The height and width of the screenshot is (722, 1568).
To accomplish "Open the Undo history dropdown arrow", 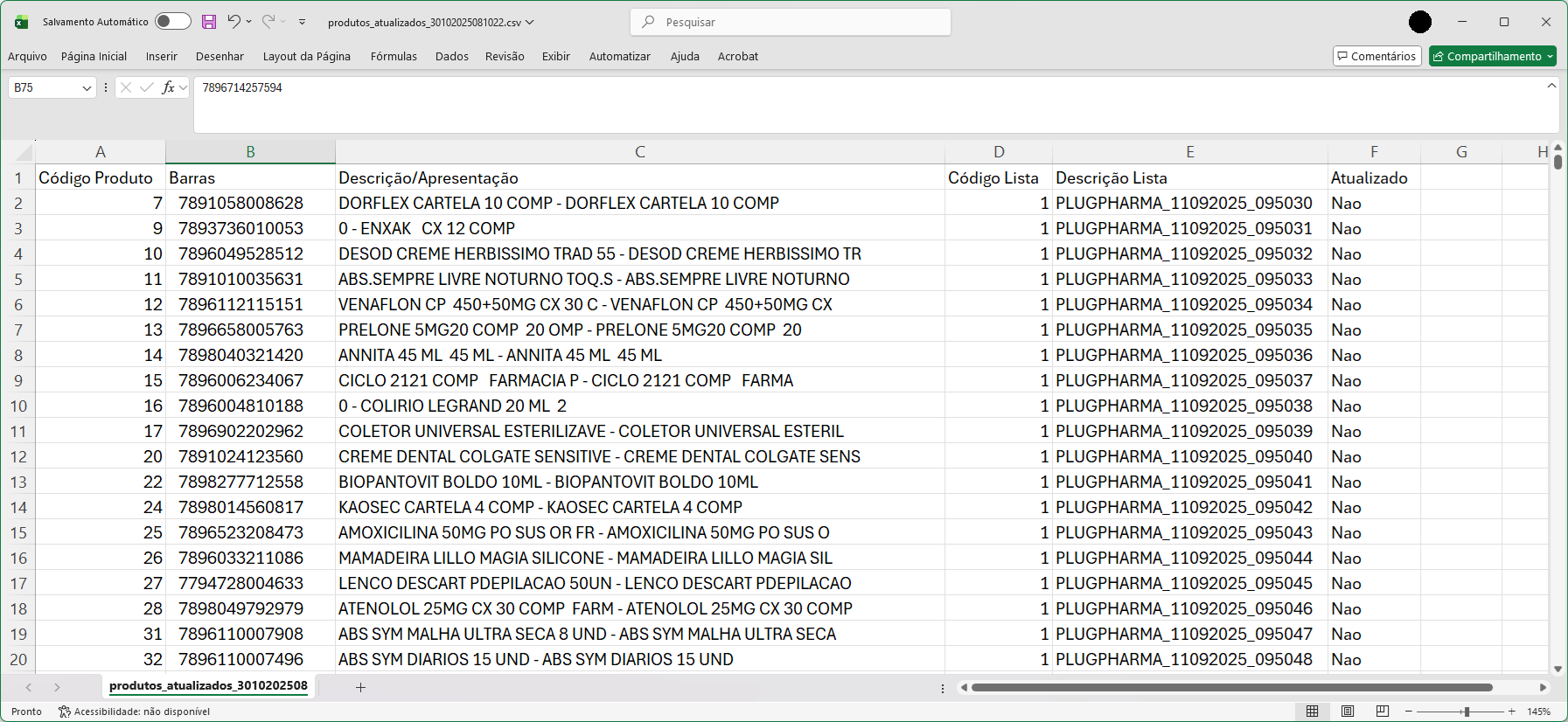I will (249, 22).
